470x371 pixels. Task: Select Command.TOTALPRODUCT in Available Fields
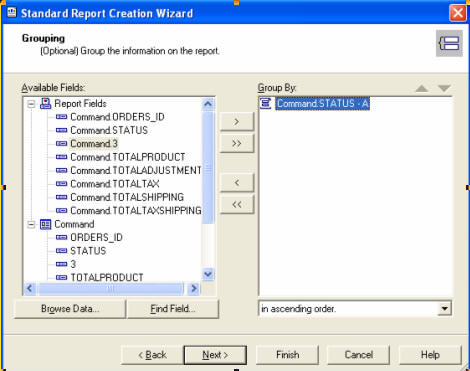coord(128,157)
